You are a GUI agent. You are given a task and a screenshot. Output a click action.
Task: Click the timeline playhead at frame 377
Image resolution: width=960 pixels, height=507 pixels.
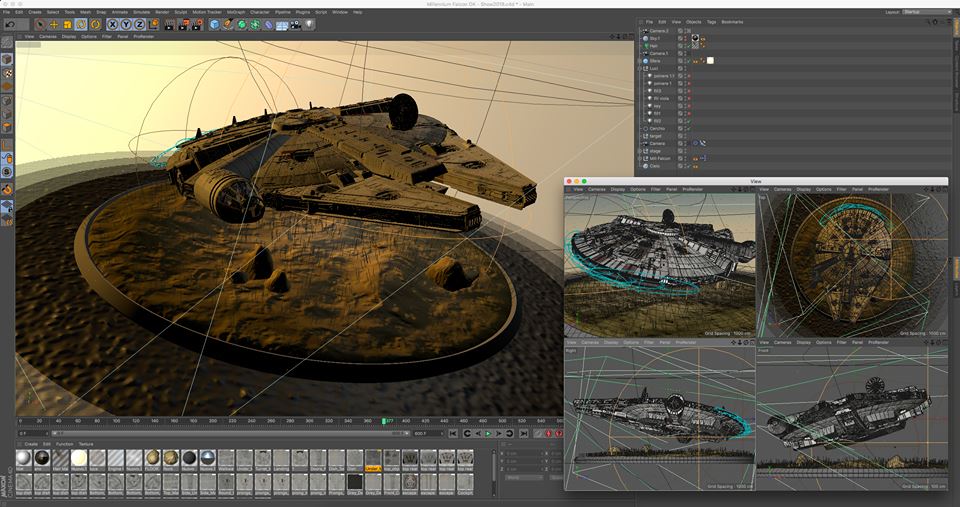pos(384,421)
